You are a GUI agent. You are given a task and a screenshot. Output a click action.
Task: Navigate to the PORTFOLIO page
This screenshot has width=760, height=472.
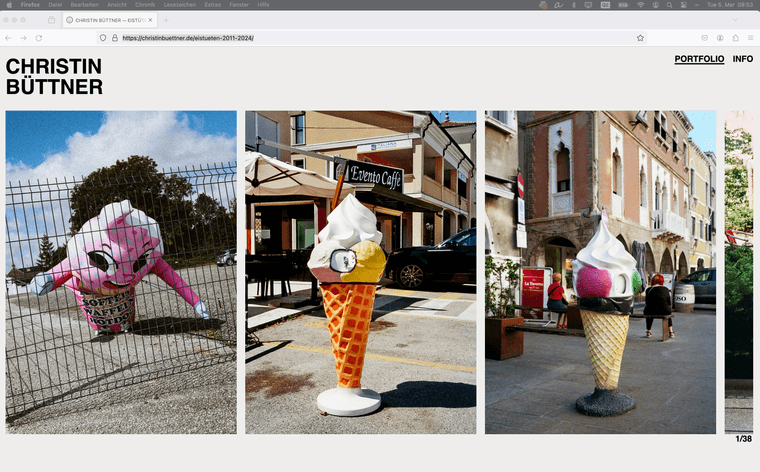click(x=699, y=59)
